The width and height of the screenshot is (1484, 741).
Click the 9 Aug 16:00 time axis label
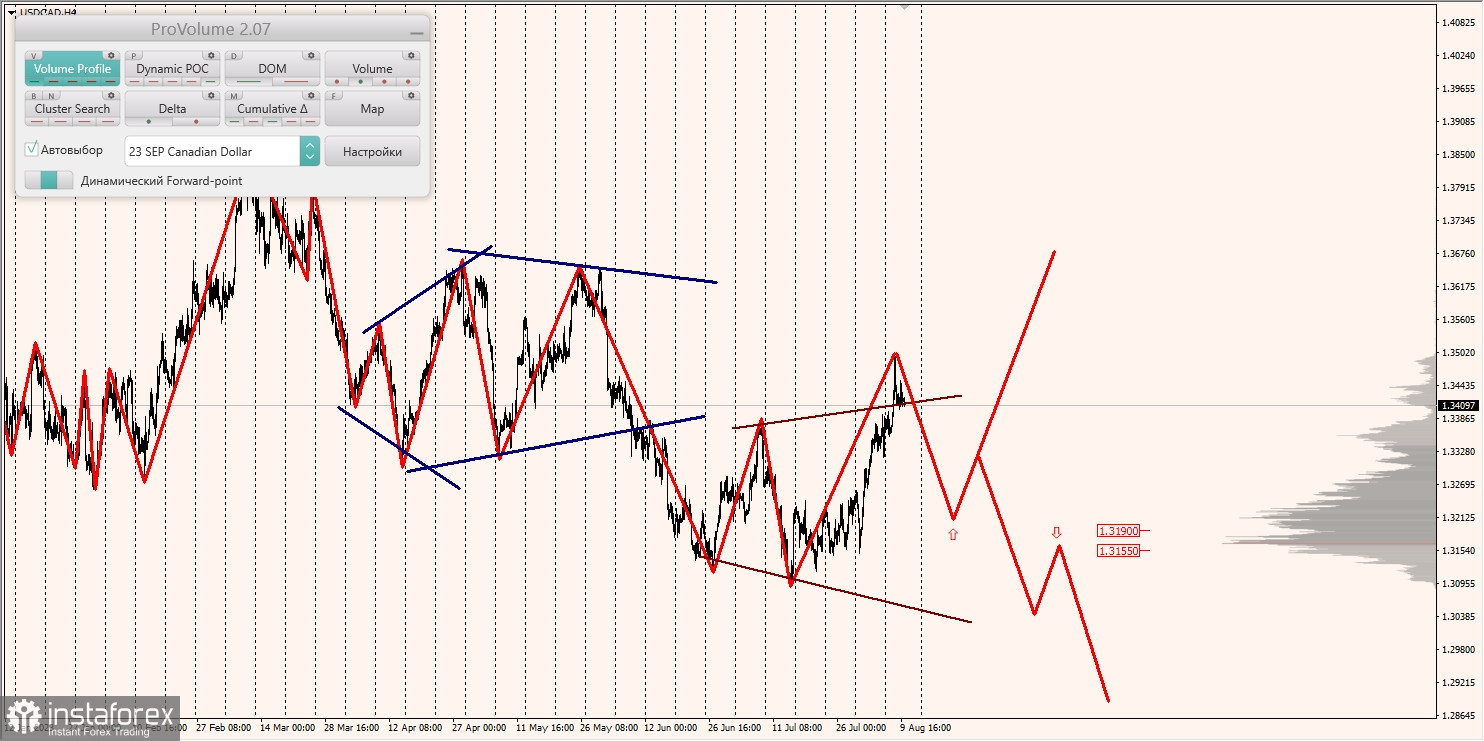tap(926, 728)
